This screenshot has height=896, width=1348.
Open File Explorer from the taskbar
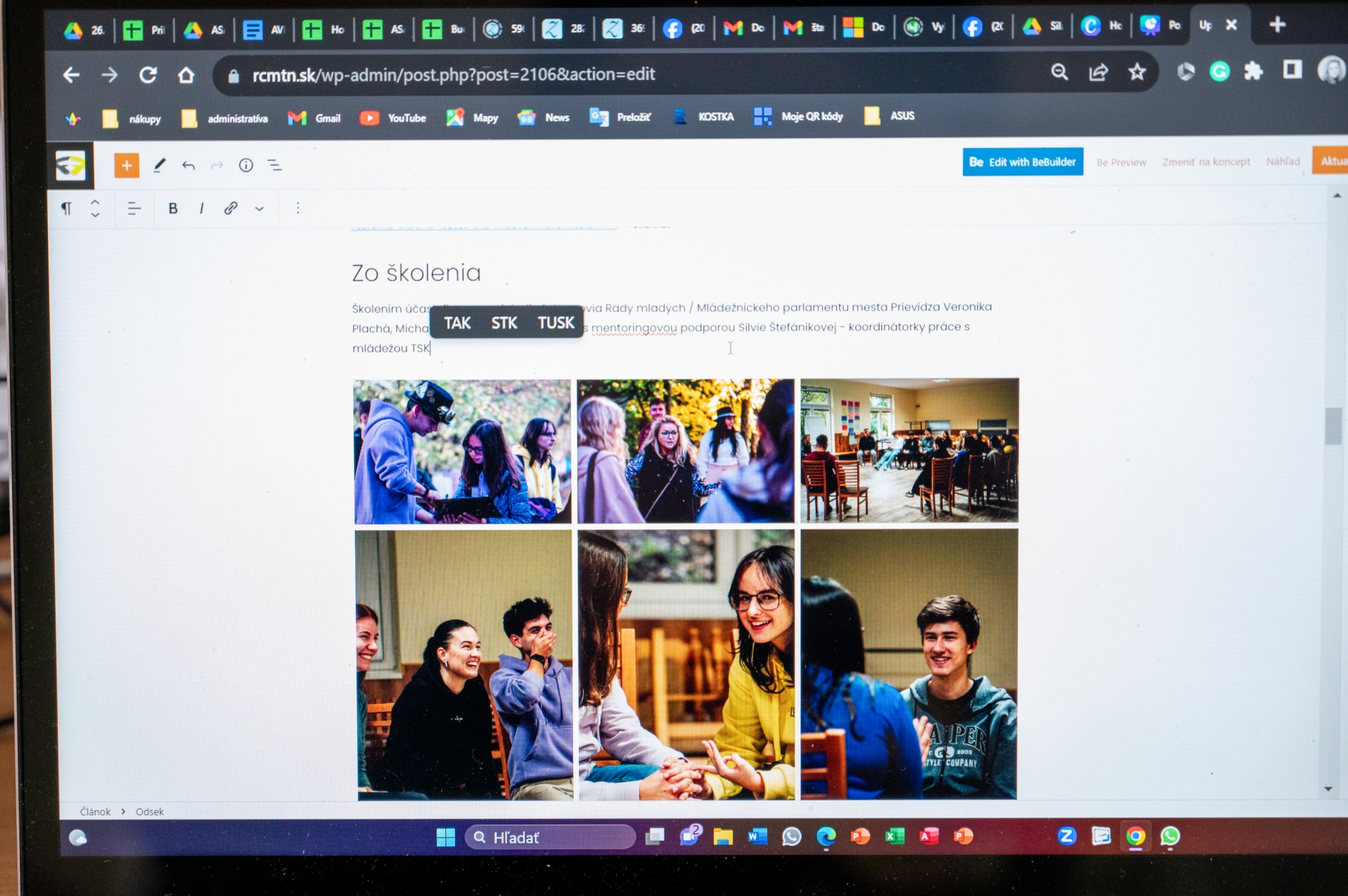723,837
